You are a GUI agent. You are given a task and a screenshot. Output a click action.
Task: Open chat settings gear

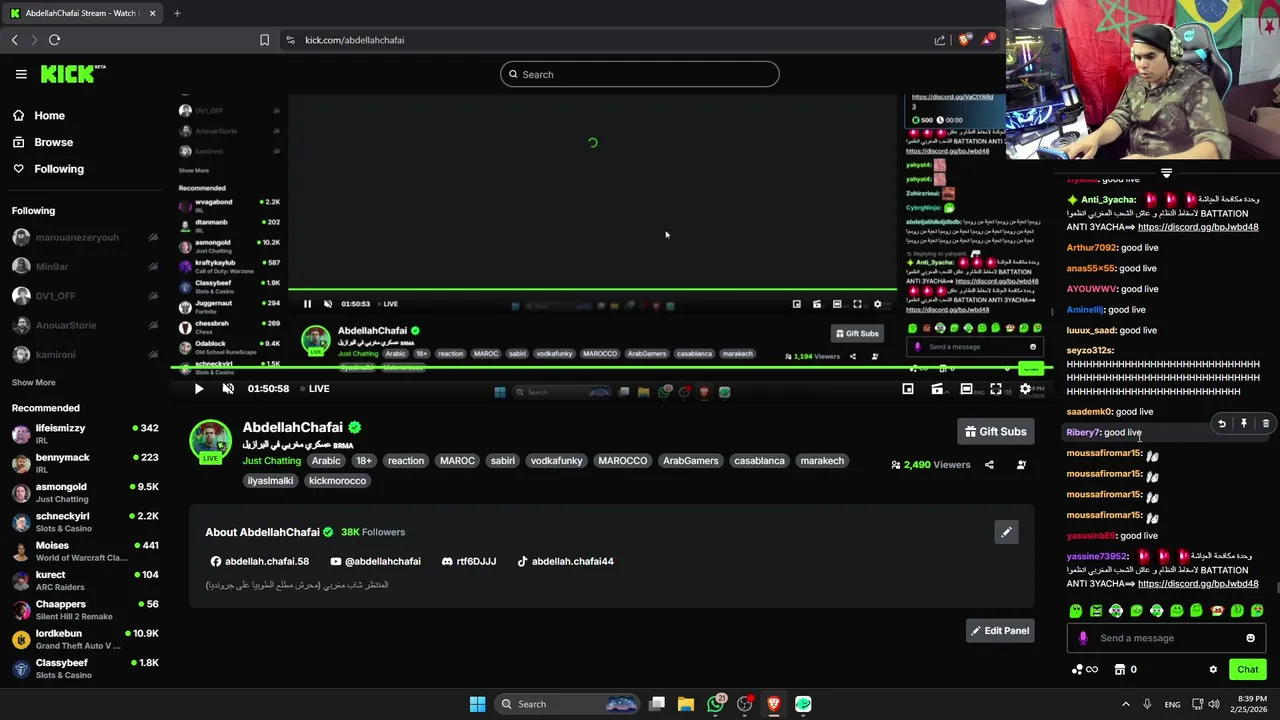pos(1213,670)
